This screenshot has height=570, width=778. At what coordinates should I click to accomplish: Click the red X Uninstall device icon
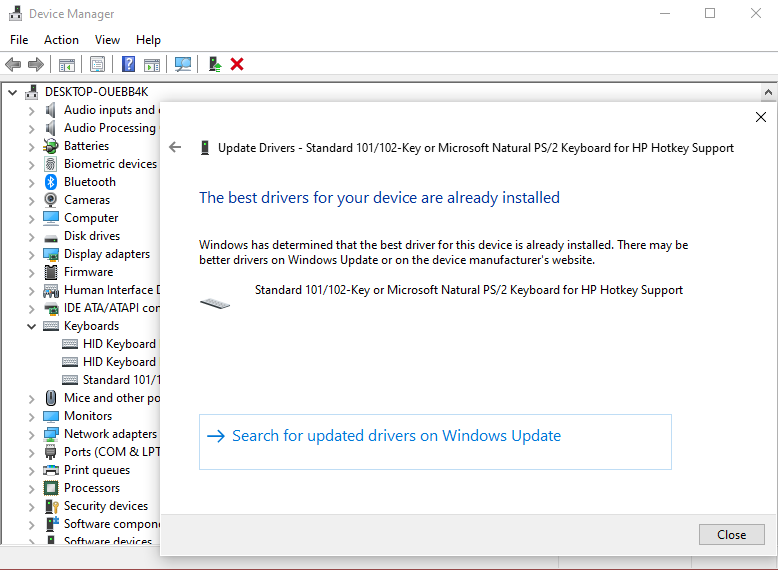pyautogui.click(x=237, y=64)
